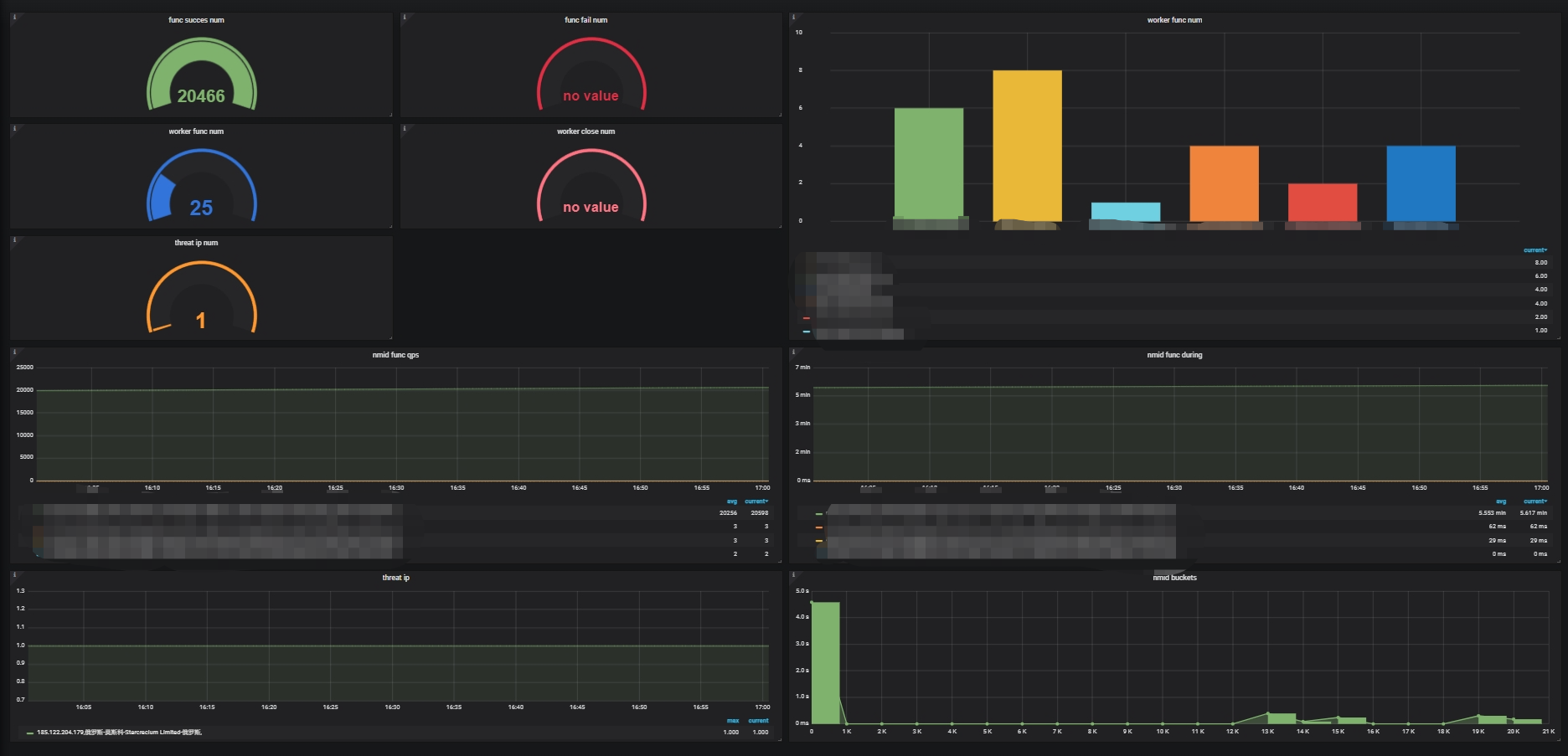Open info icon on worker close num panel

click(x=405, y=128)
